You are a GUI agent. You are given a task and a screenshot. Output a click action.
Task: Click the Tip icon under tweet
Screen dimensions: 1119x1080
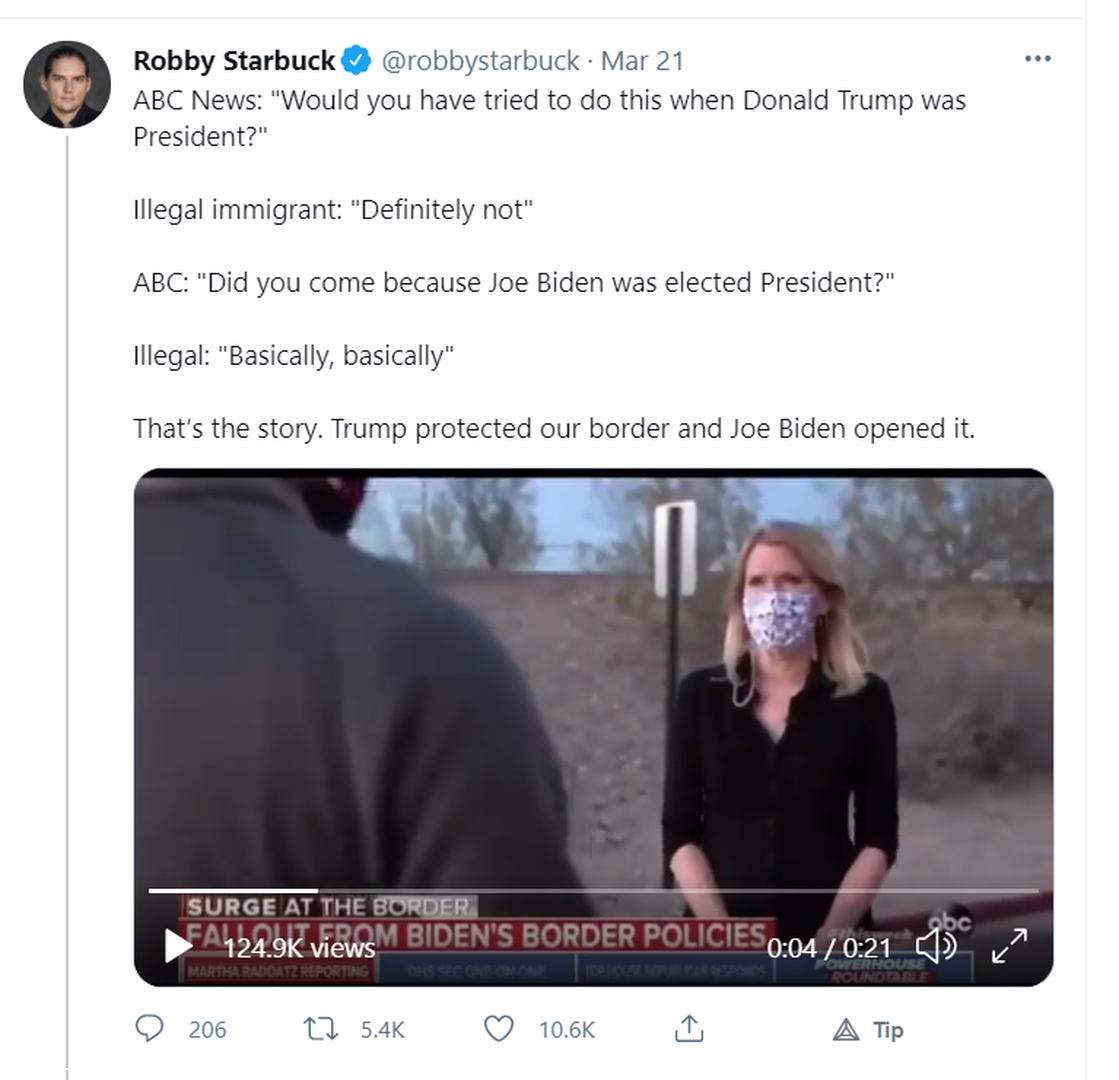848,1029
